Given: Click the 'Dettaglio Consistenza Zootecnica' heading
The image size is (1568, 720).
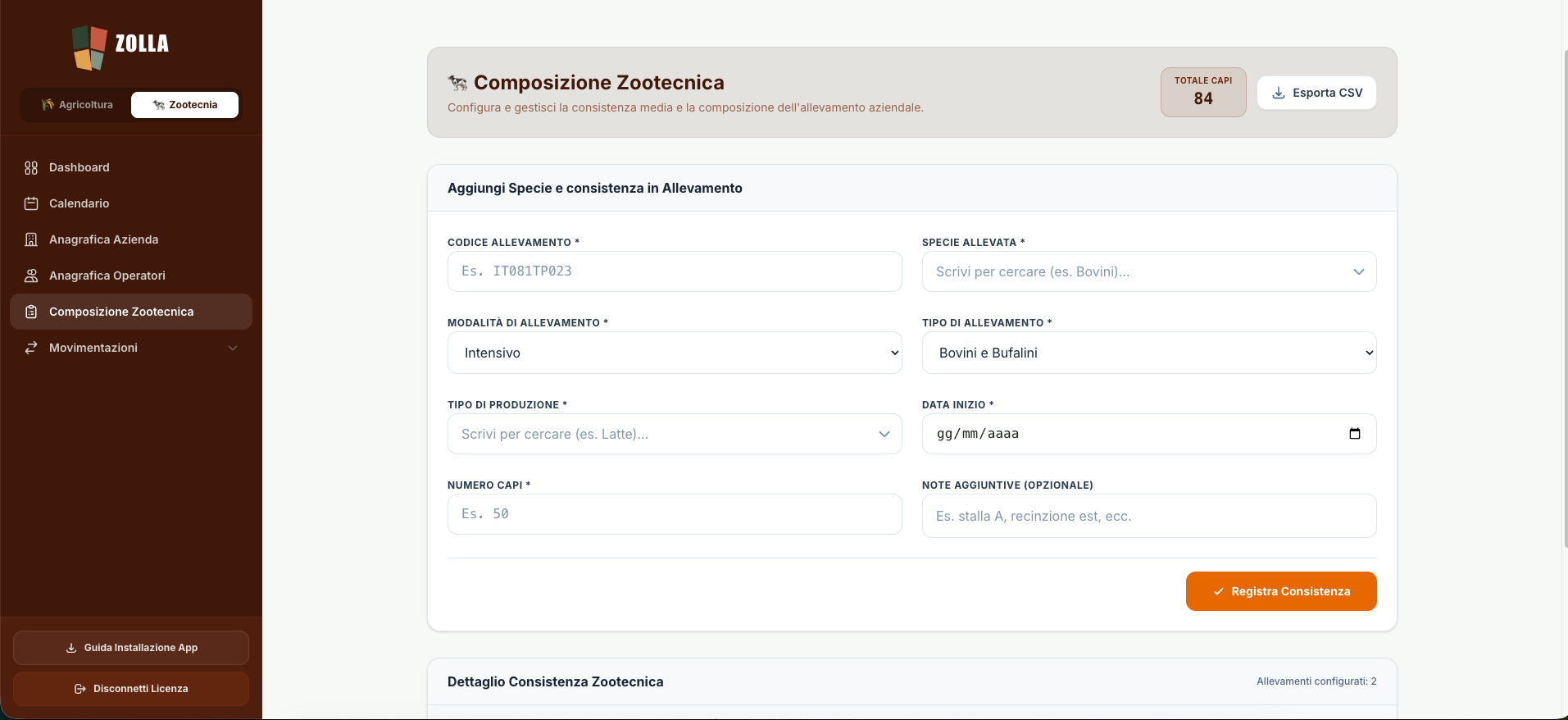Looking at the screenshot, I should pos(556,681).
